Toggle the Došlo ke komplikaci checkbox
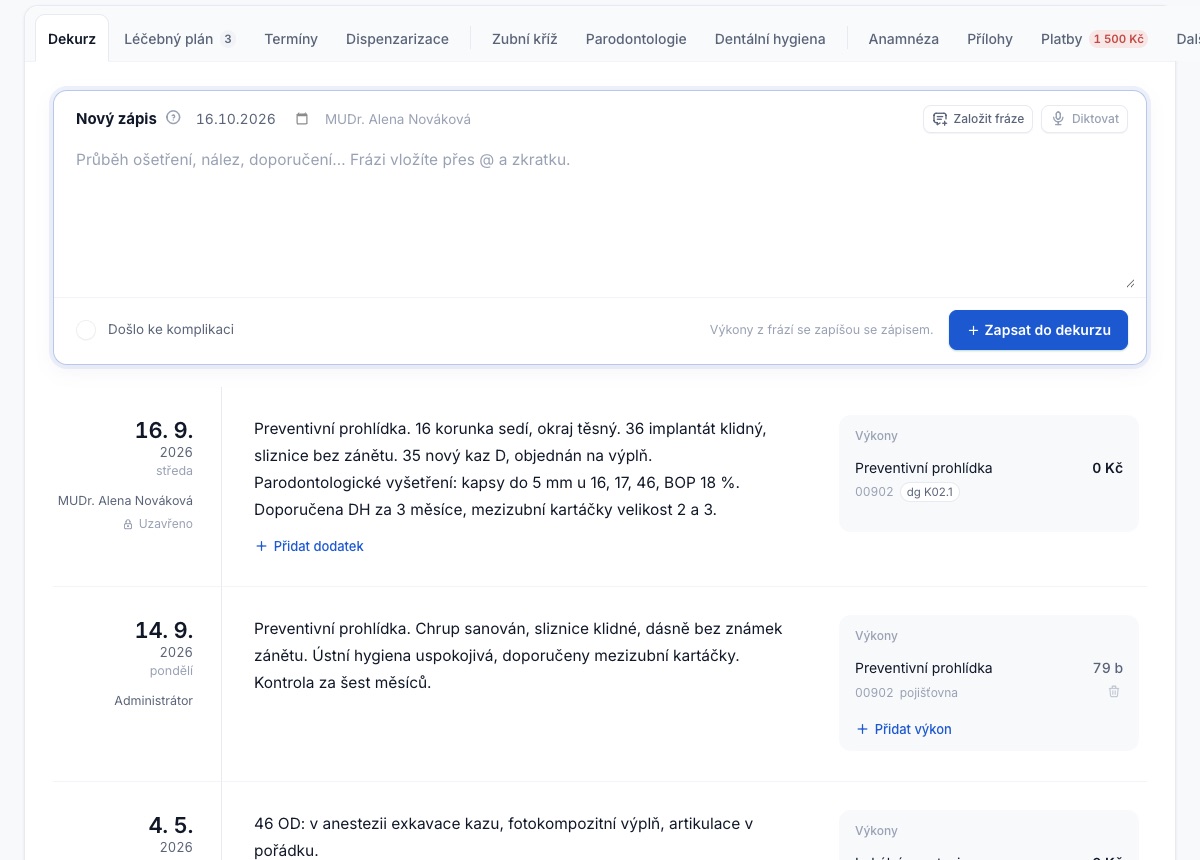This screenshot has height=860, width=1200. point(86,330)
